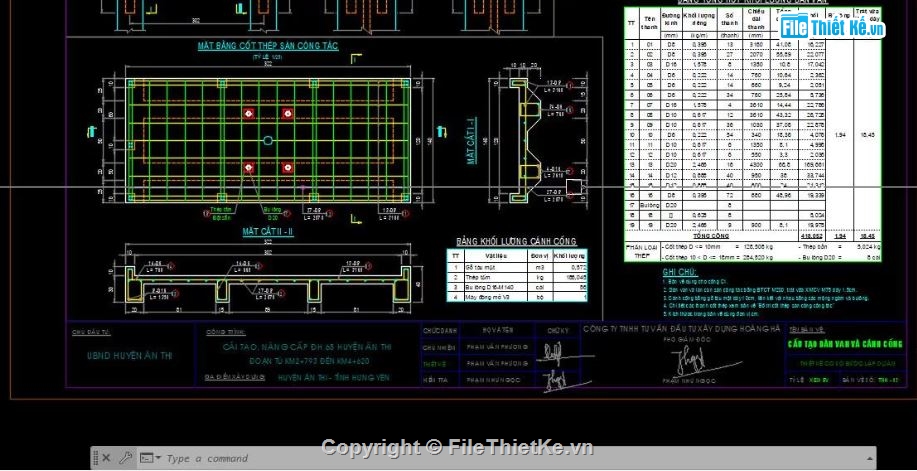Select the GHI CHÚ notes heading
917x471 pixels.
(x=680, y=272)
